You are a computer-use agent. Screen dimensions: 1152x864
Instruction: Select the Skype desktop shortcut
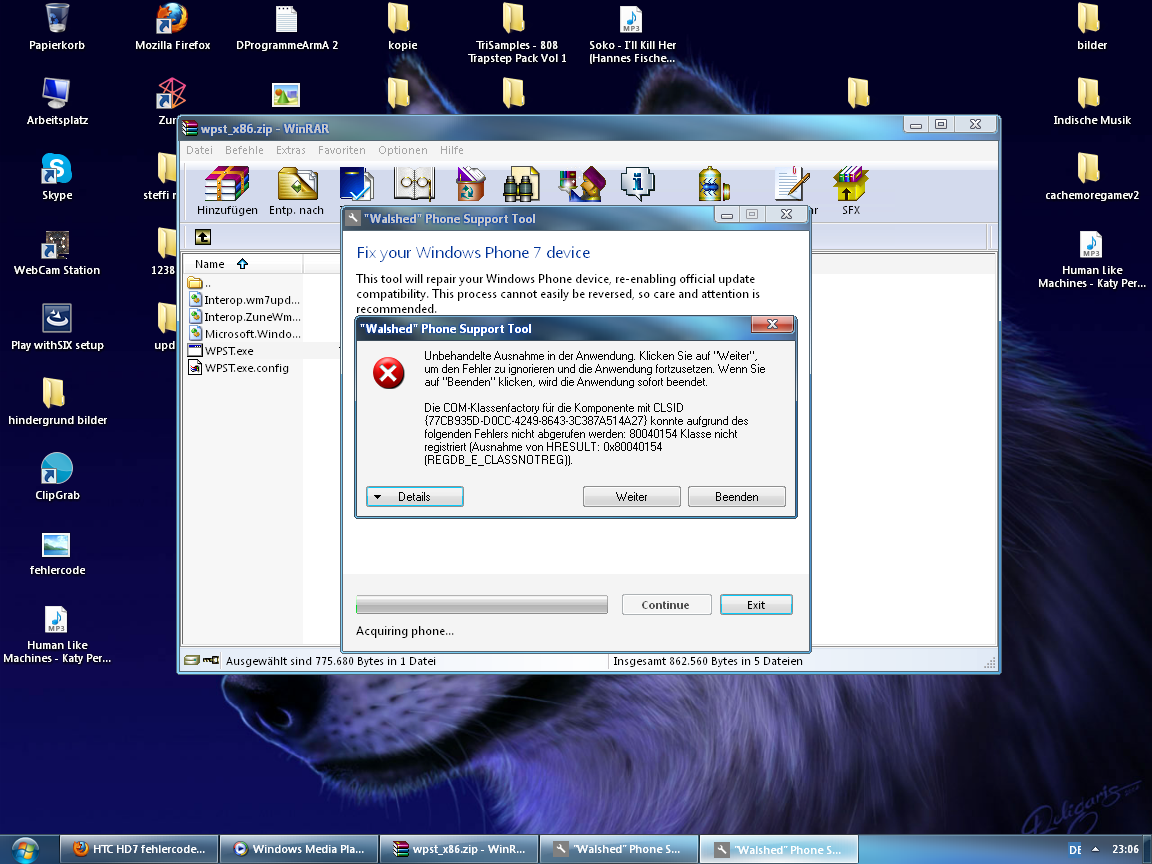(57, 177)
